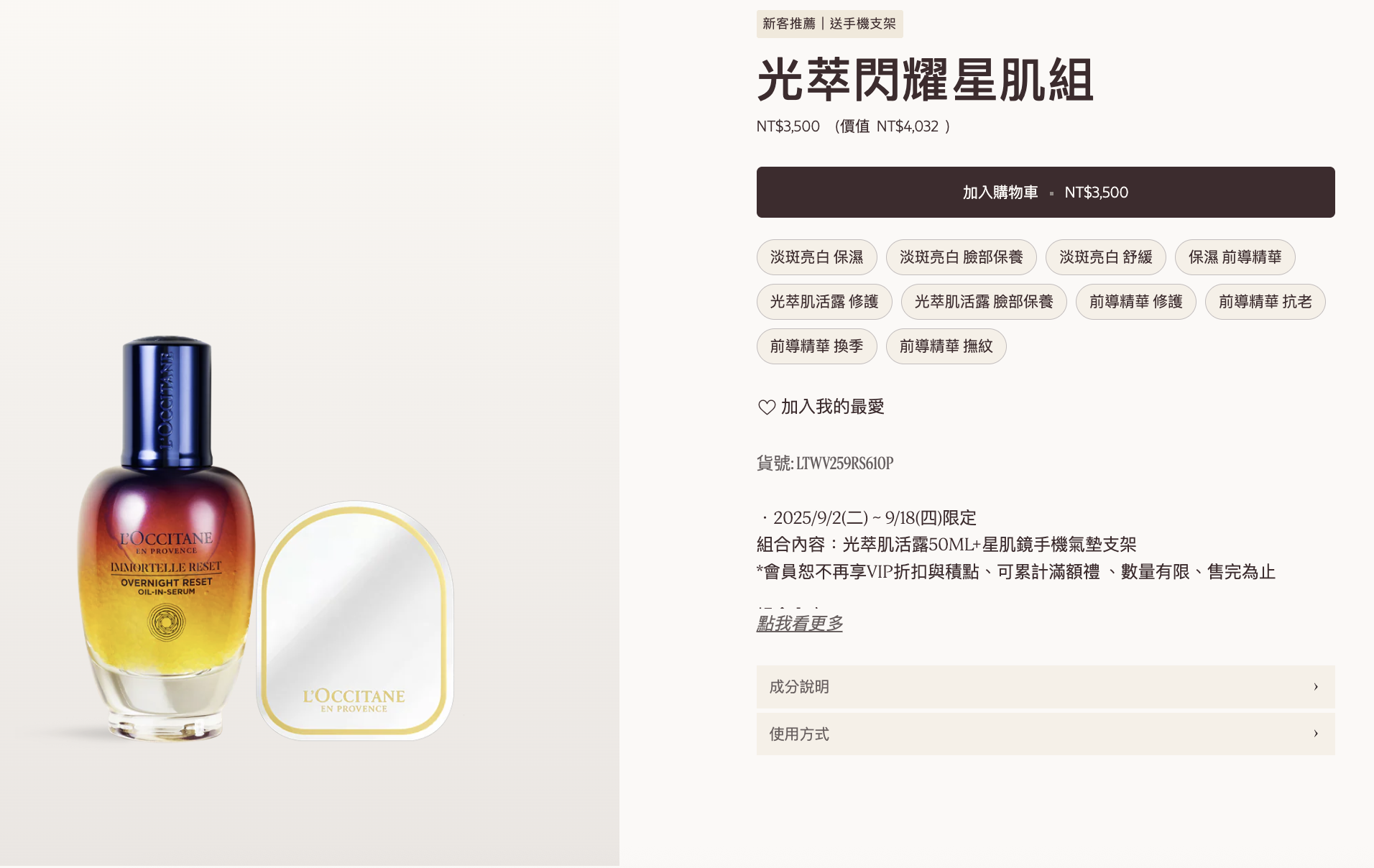
Task: Click the 使用方式 chevron arrow
Action: pyautogui.click(x=1315, y=734)
